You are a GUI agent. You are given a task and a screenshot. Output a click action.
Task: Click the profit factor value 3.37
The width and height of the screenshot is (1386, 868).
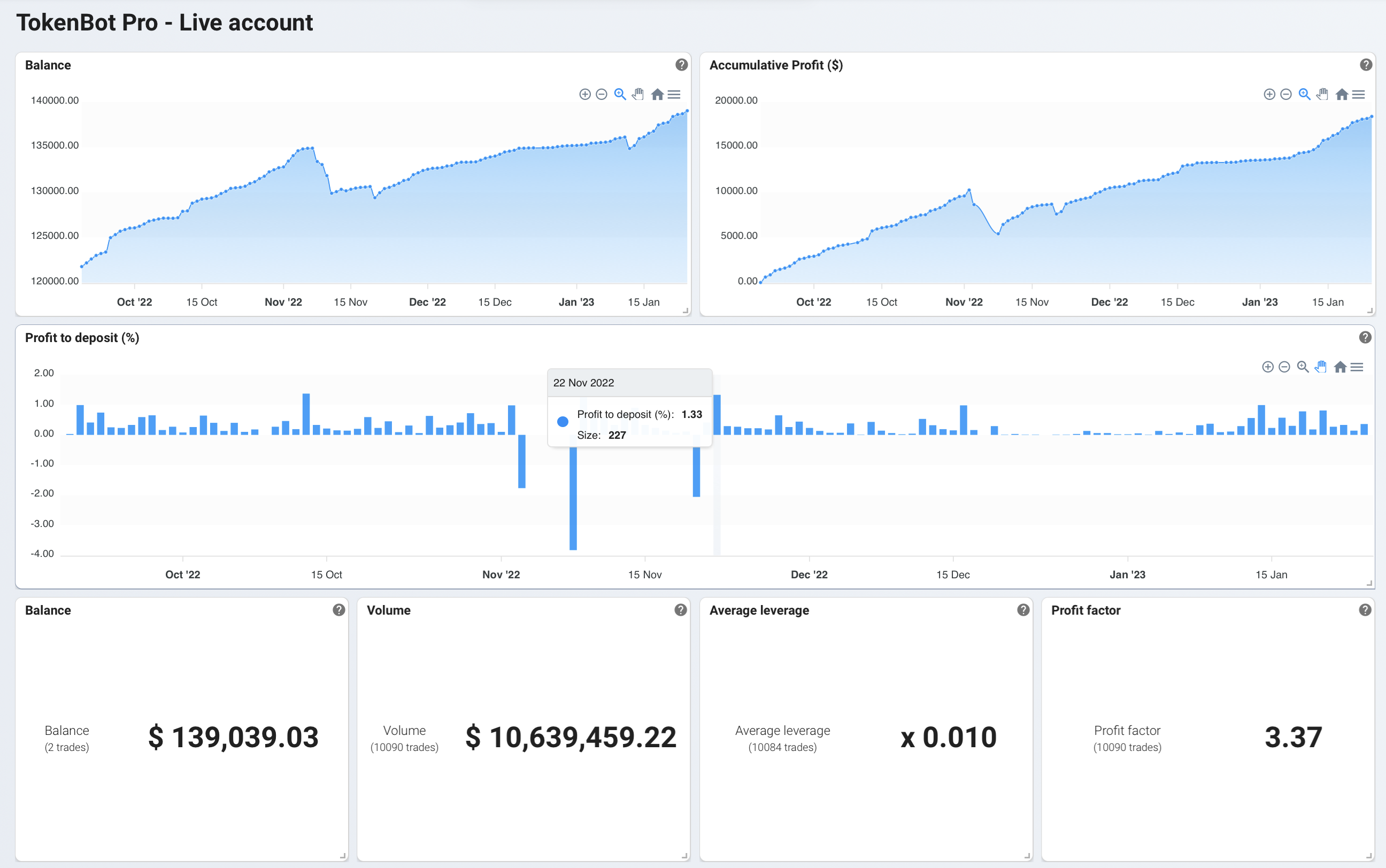1293,737
